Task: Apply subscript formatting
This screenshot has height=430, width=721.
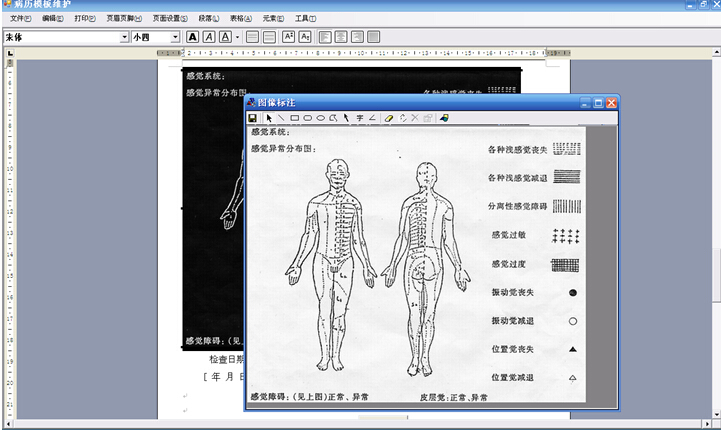Action: click(x=305, y=37)
